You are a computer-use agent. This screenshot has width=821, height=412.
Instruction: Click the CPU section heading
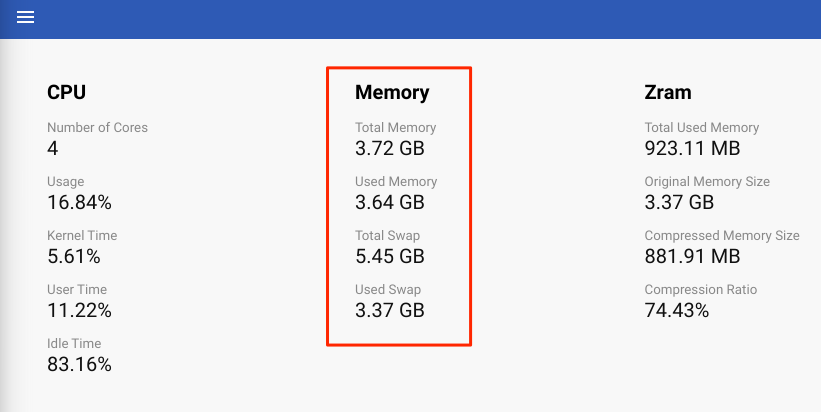coord(66,93)
